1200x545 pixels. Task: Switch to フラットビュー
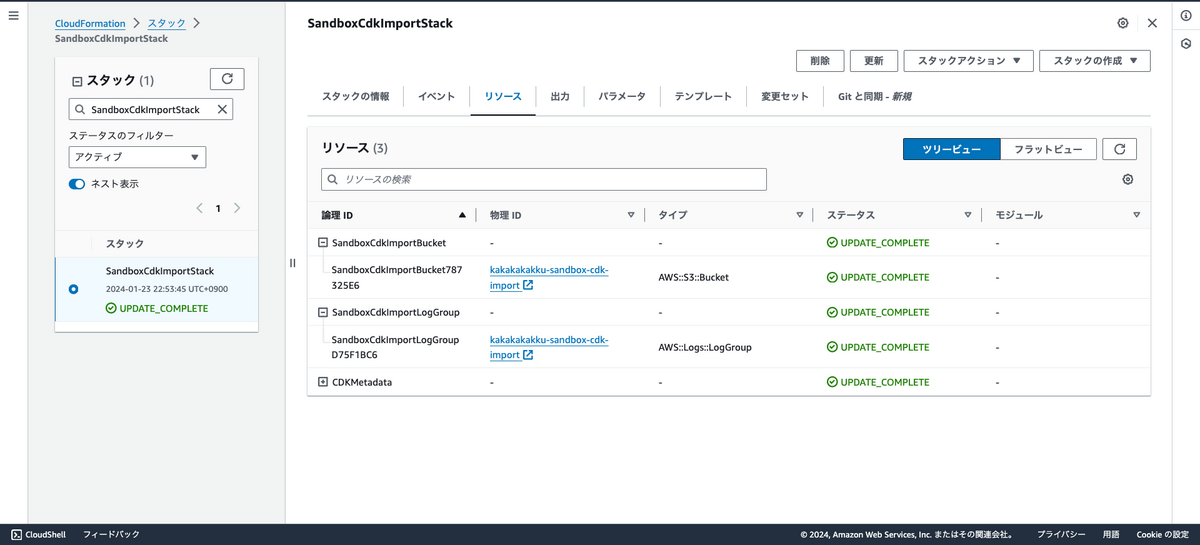(1048, 149)
